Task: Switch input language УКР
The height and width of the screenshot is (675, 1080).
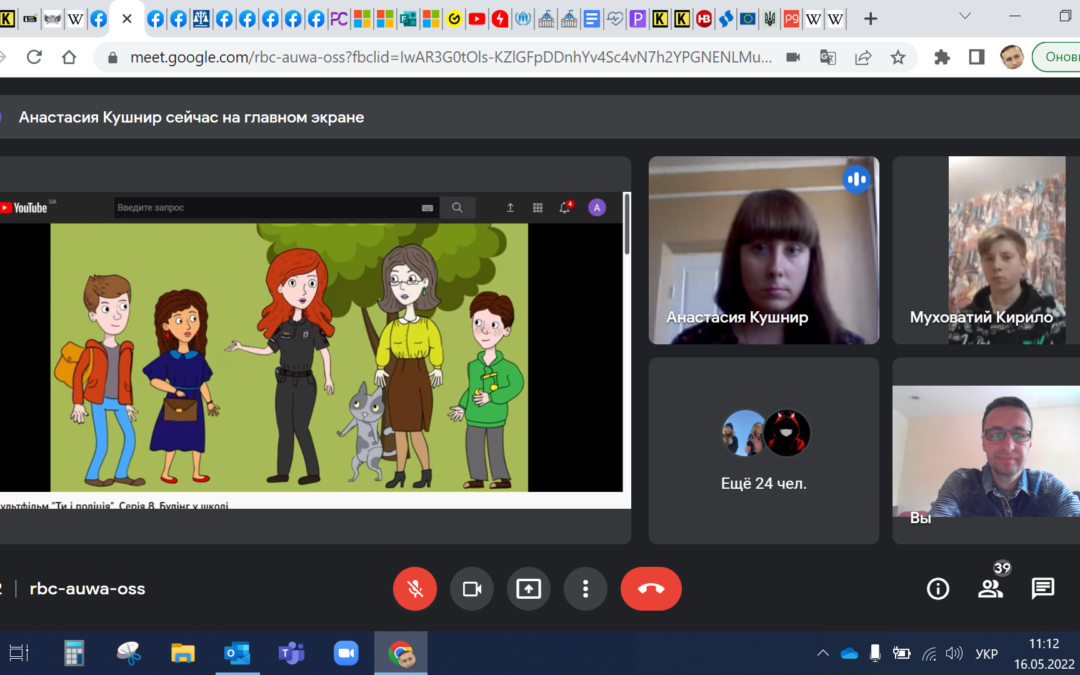Action: point(987,654)
